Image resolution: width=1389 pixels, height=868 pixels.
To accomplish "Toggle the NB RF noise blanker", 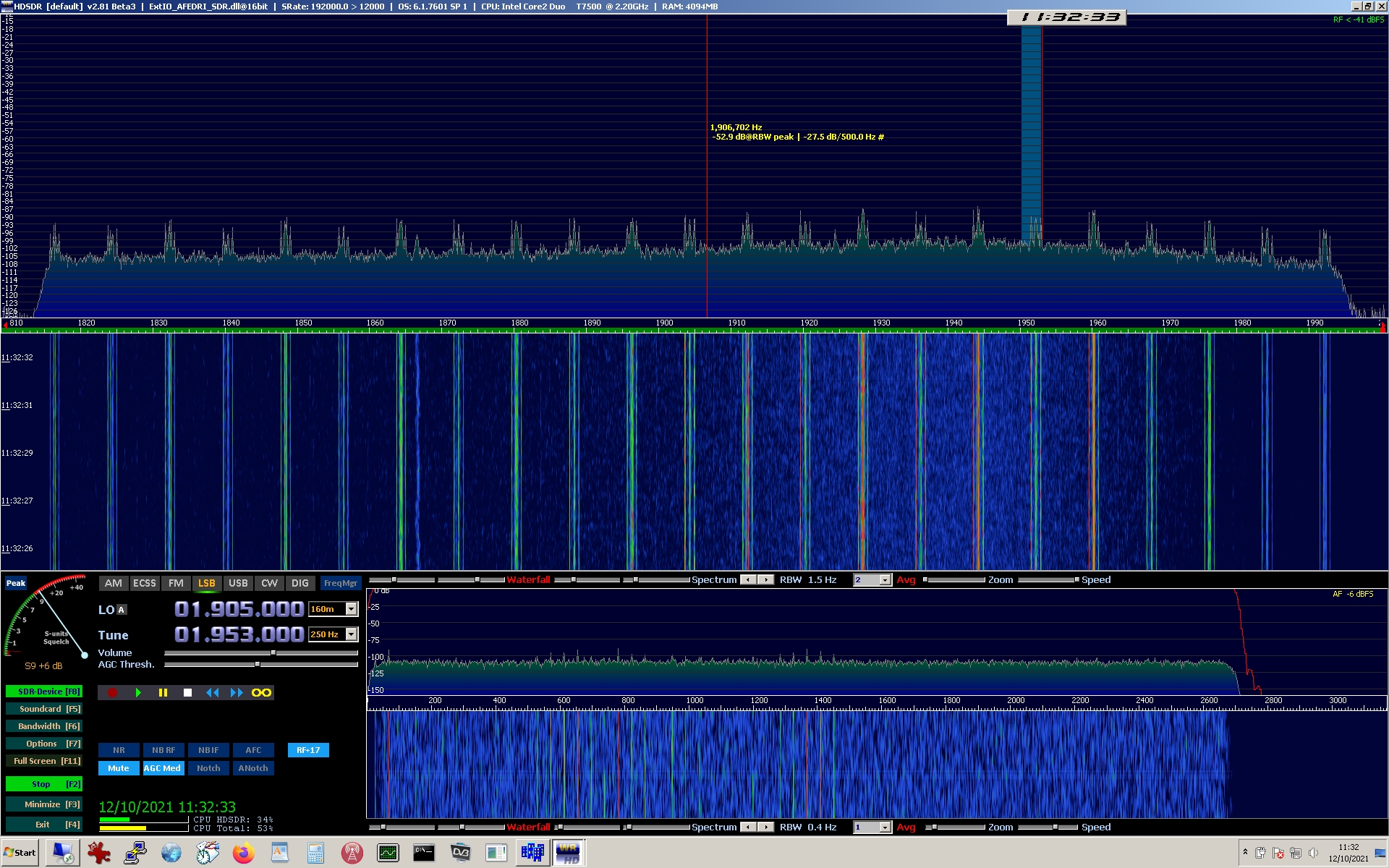I will (x=163, y=750).
